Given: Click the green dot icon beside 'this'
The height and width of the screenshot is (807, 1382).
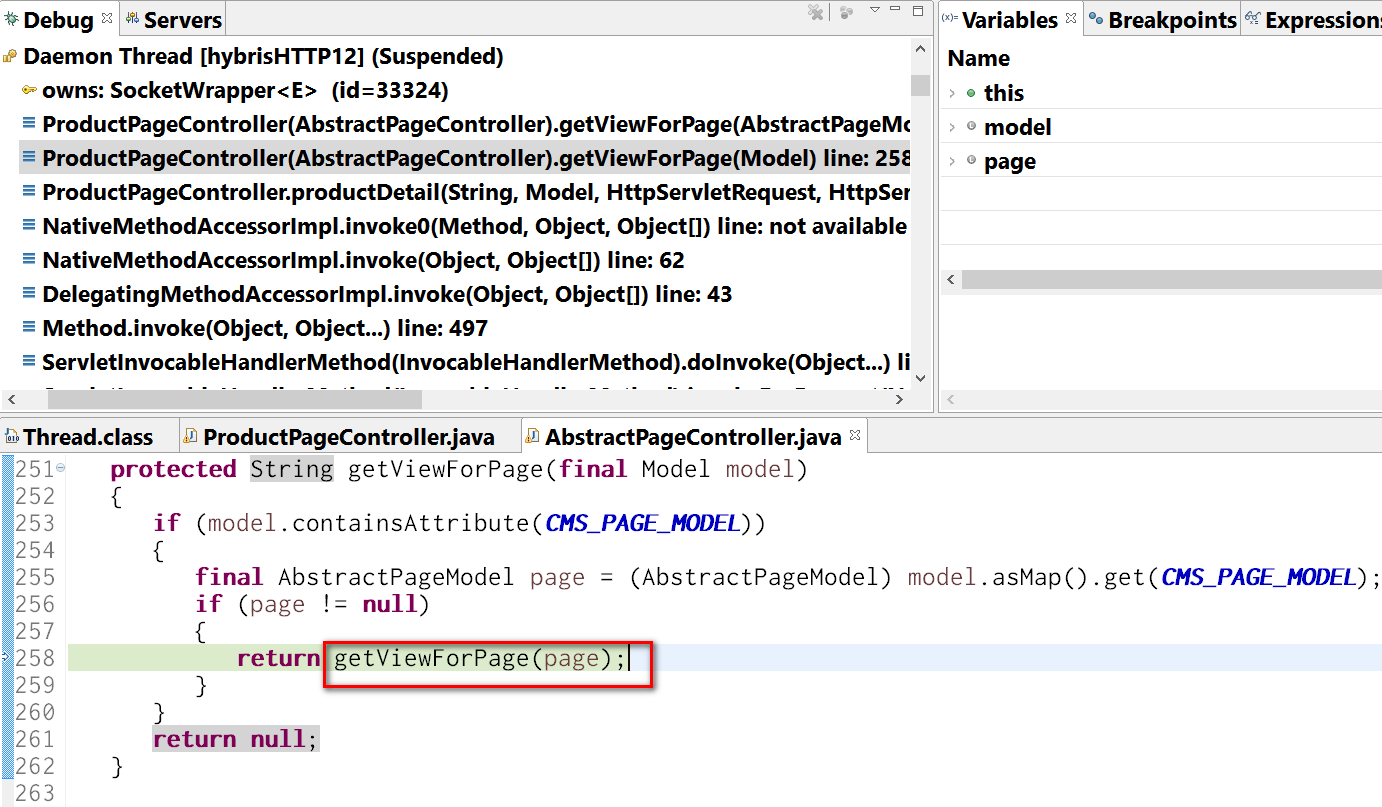Looking at the screenshot, I should coord(971,93).
